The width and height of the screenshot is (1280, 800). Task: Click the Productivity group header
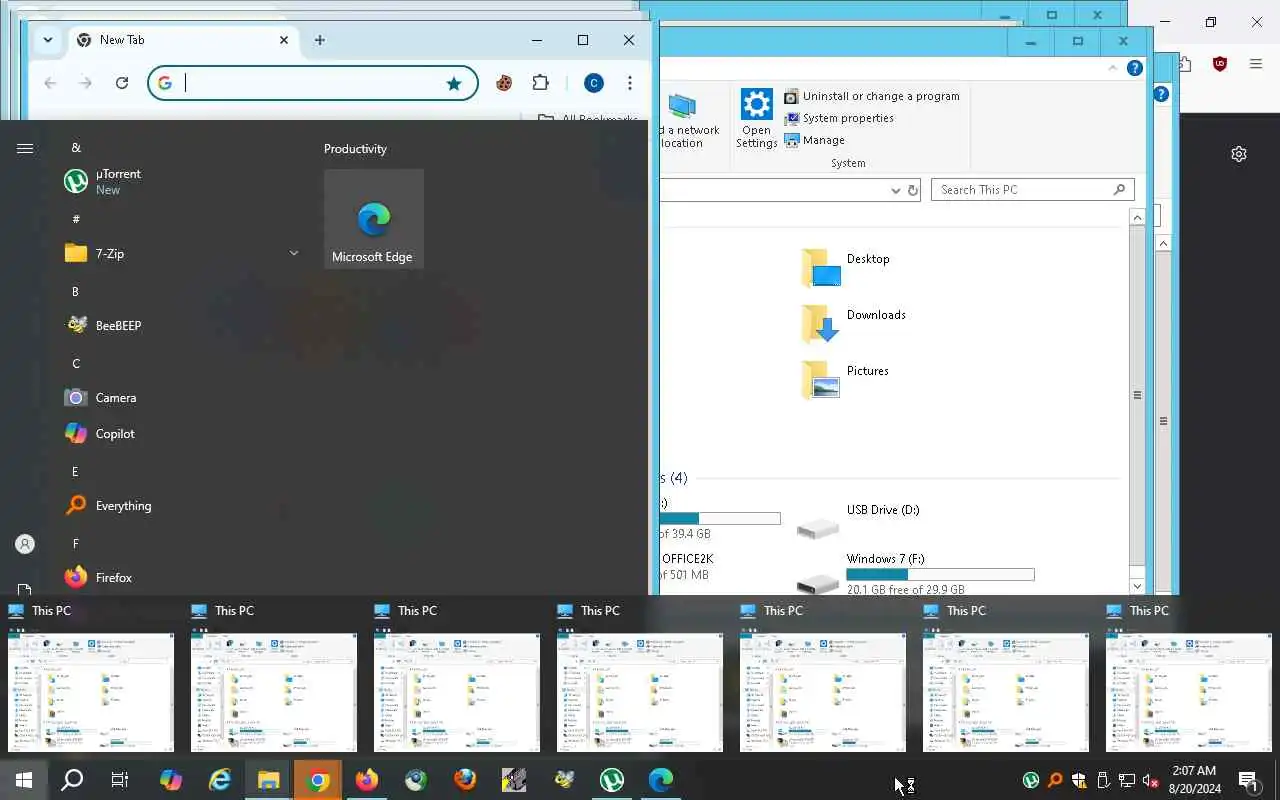(355, 149)
